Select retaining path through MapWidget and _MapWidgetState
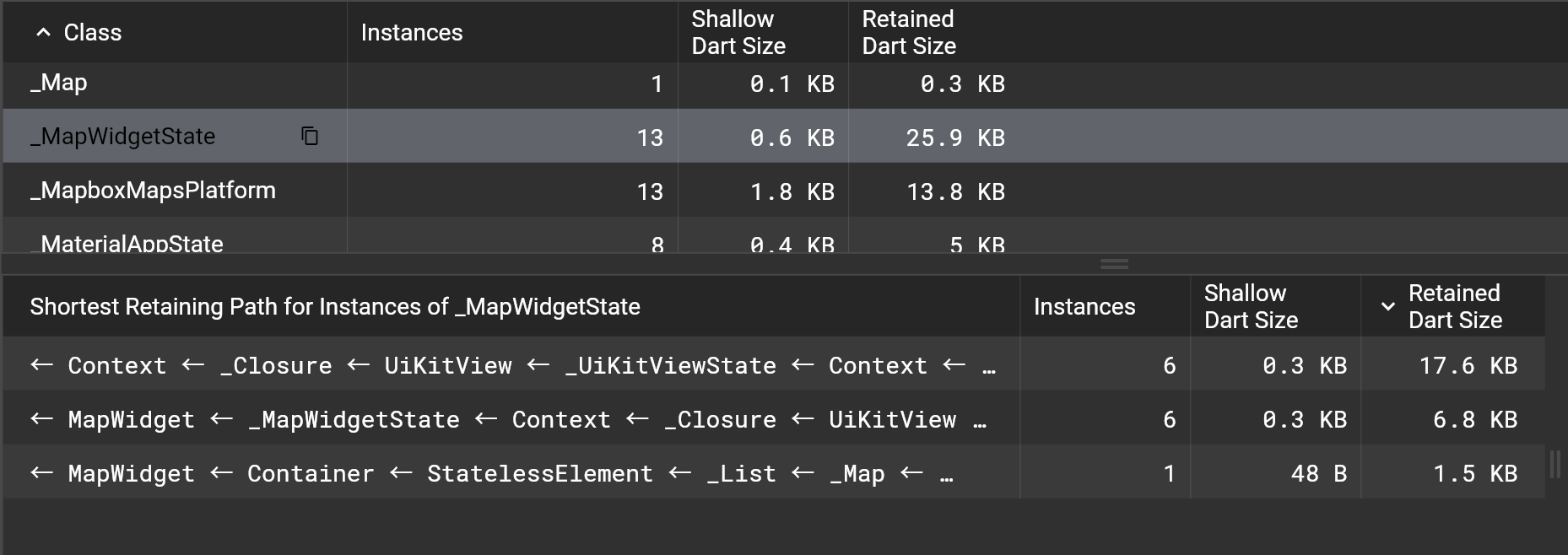Screen dimensions: 1568x555 click(x=506, y=419)
